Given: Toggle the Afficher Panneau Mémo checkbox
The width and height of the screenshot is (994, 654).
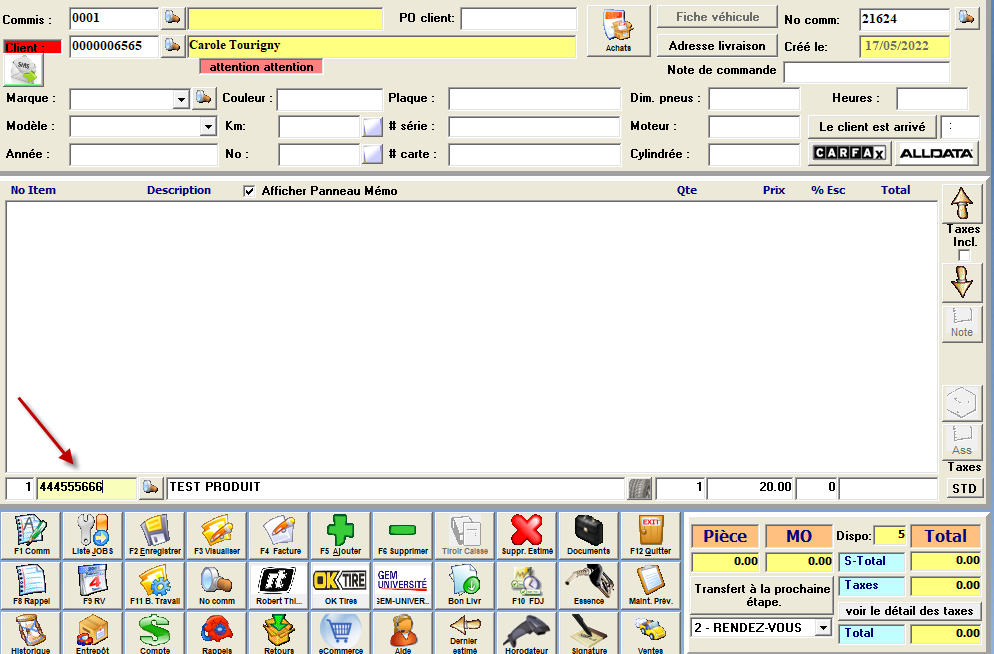Looking at the screenshot, I should (x=249, y=191).
